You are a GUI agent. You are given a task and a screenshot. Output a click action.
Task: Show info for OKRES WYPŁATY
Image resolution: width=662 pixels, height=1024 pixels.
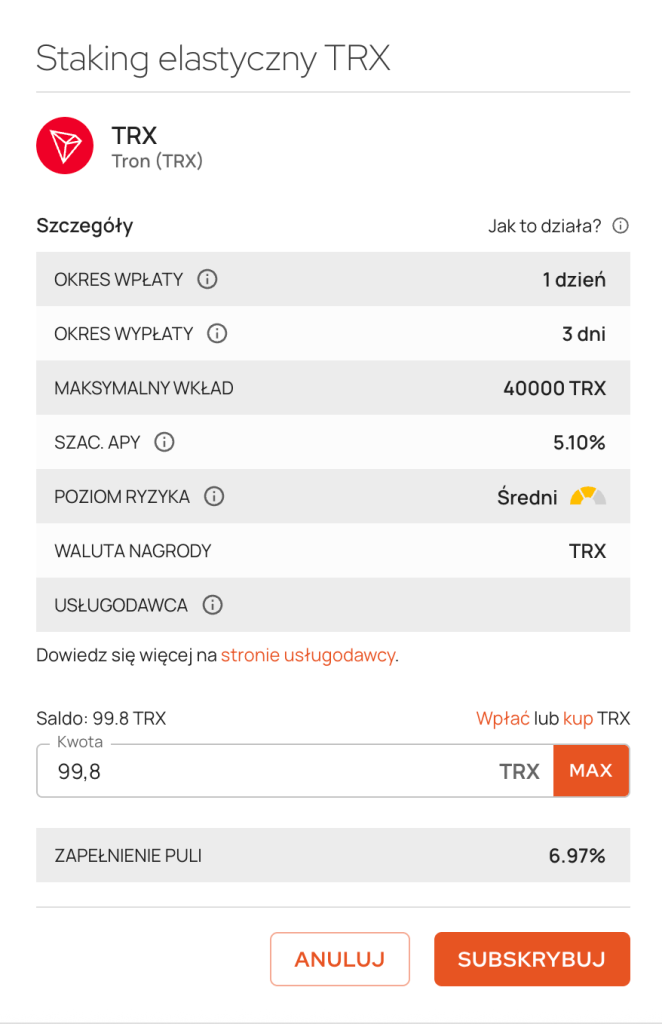pyautogui.click(x=217, y=334)
